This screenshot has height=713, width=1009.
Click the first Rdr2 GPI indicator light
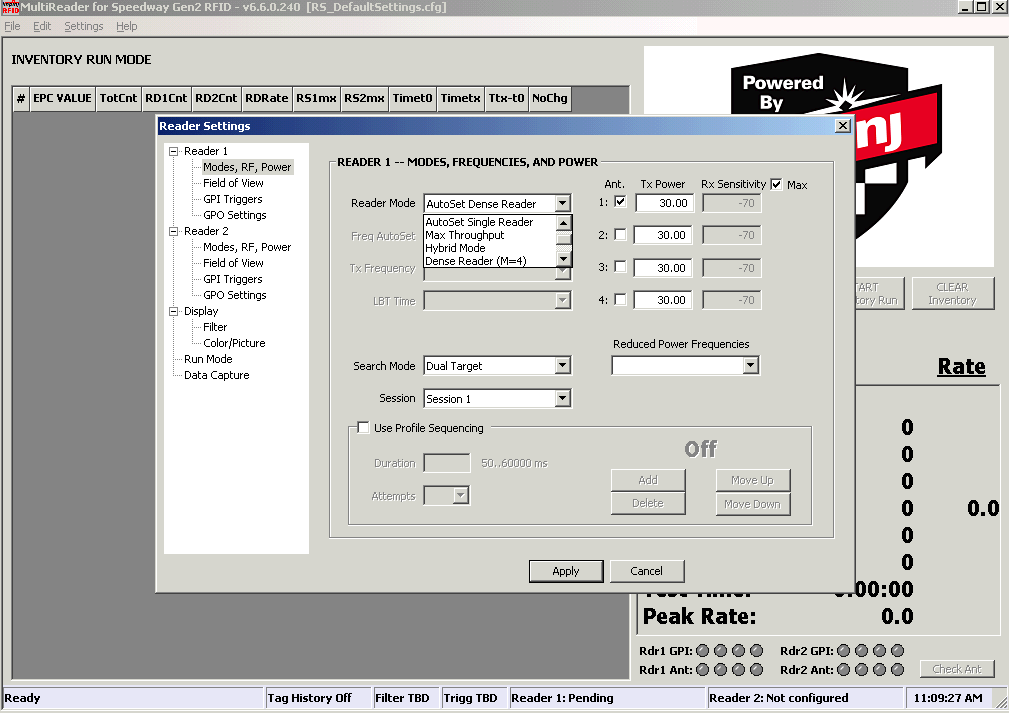pos(843,651)
